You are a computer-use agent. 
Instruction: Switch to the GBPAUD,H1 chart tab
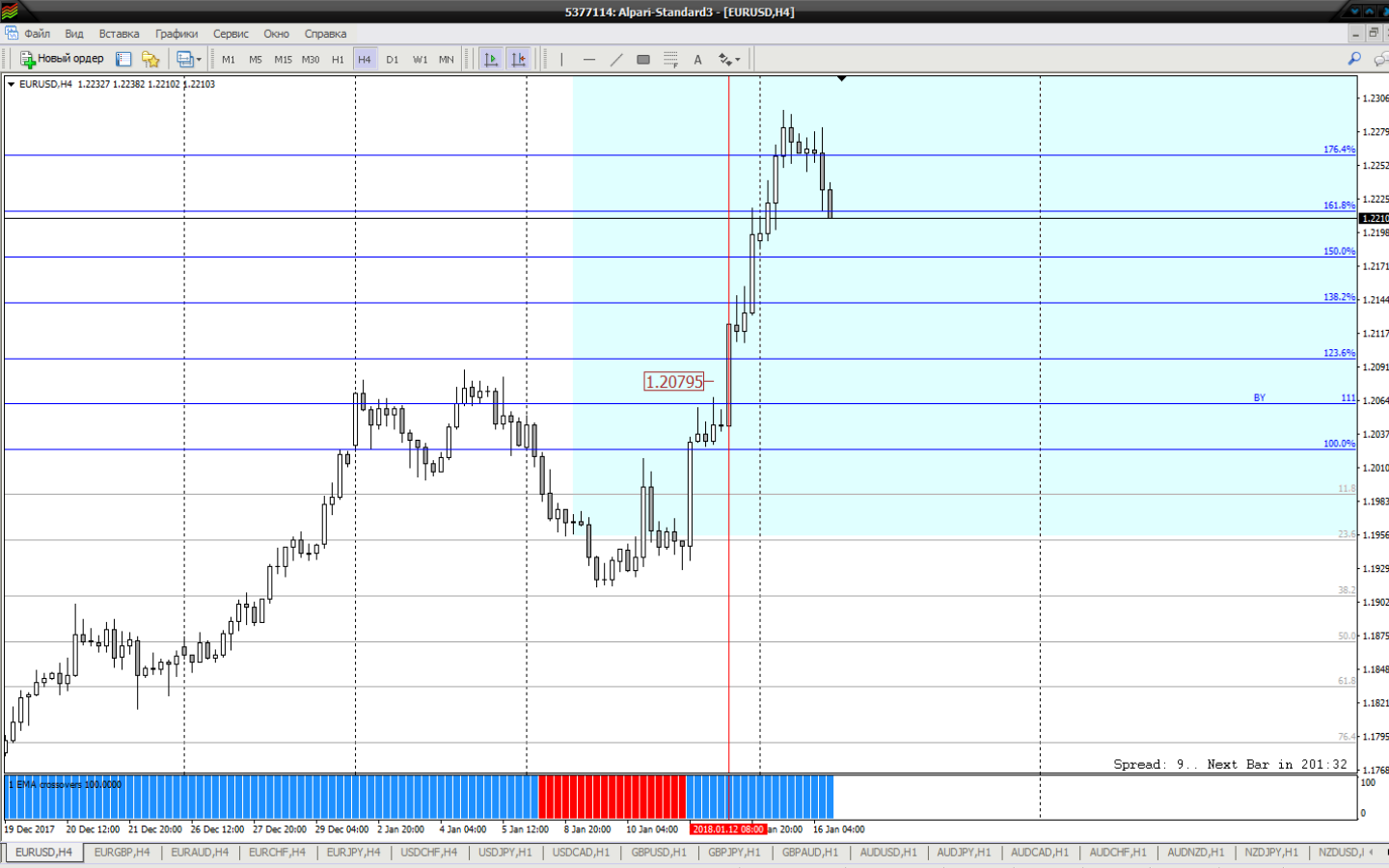coord(810,853)
